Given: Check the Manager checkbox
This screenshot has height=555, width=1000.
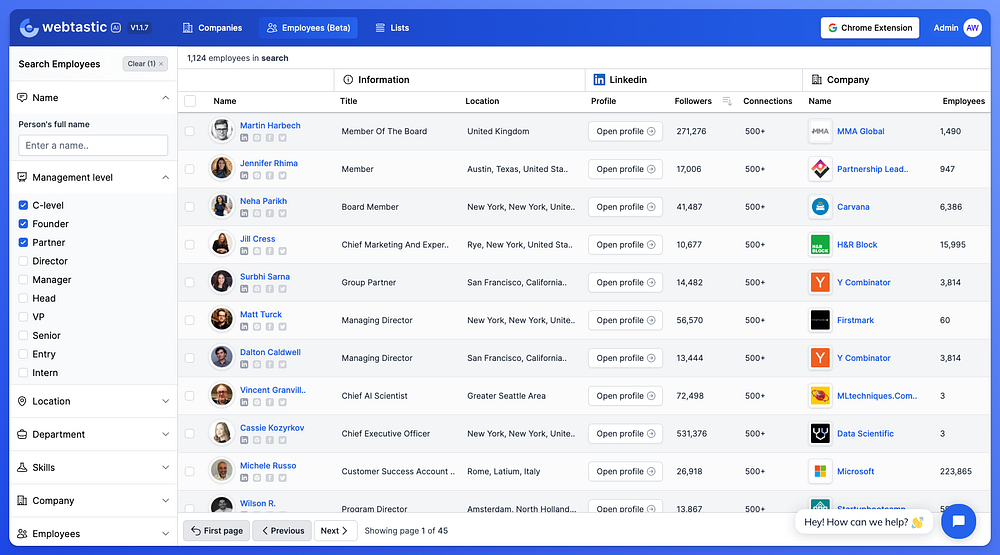Looking at the screenshot, I should [23, 279].
